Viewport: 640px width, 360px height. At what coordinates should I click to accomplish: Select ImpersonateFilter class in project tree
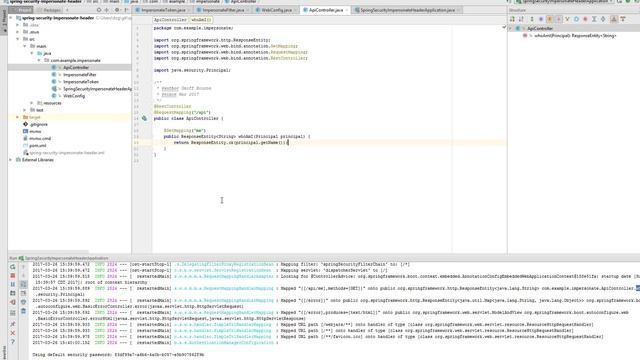coord(80,75)
